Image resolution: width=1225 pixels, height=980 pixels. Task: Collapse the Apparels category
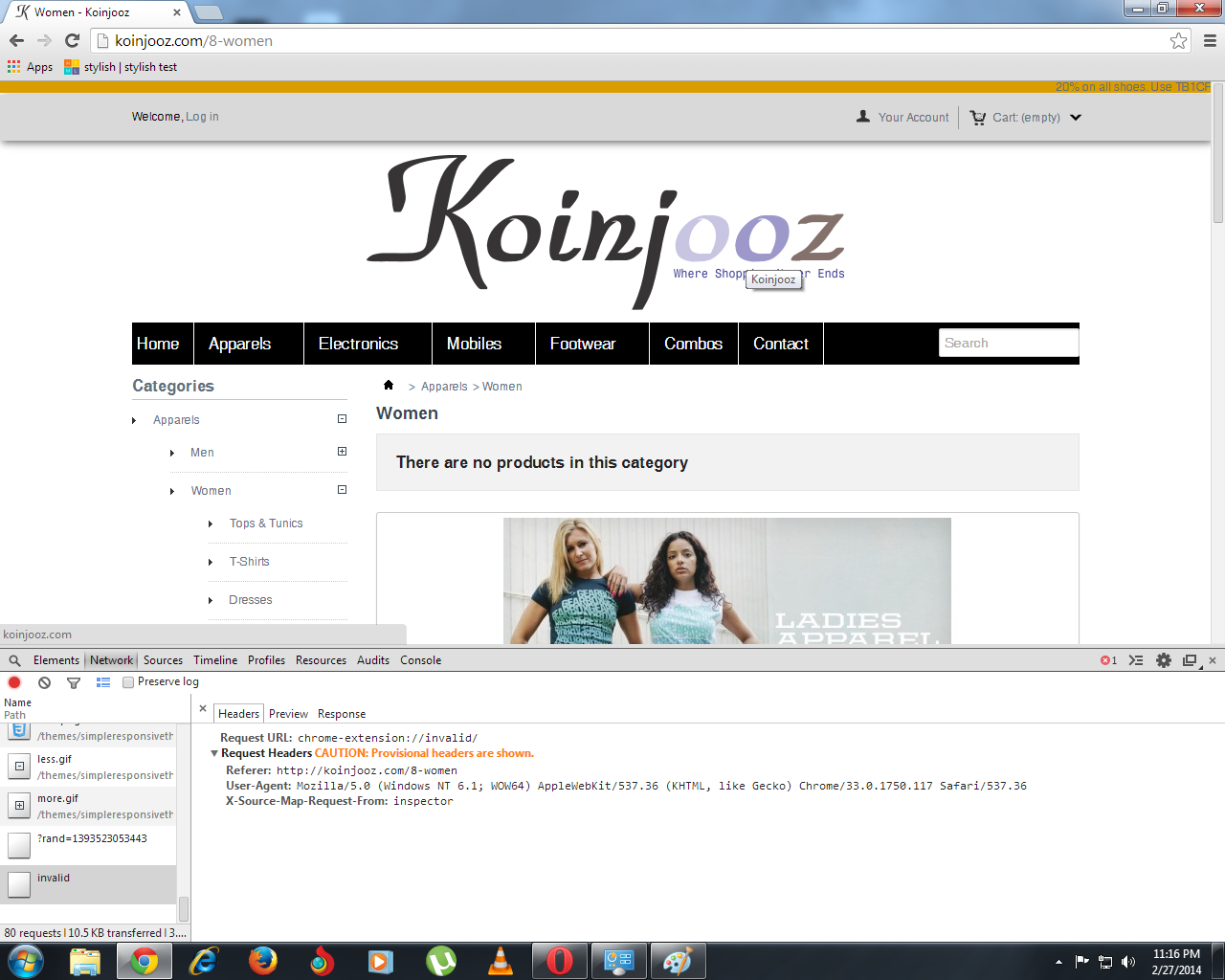(342, 419)
